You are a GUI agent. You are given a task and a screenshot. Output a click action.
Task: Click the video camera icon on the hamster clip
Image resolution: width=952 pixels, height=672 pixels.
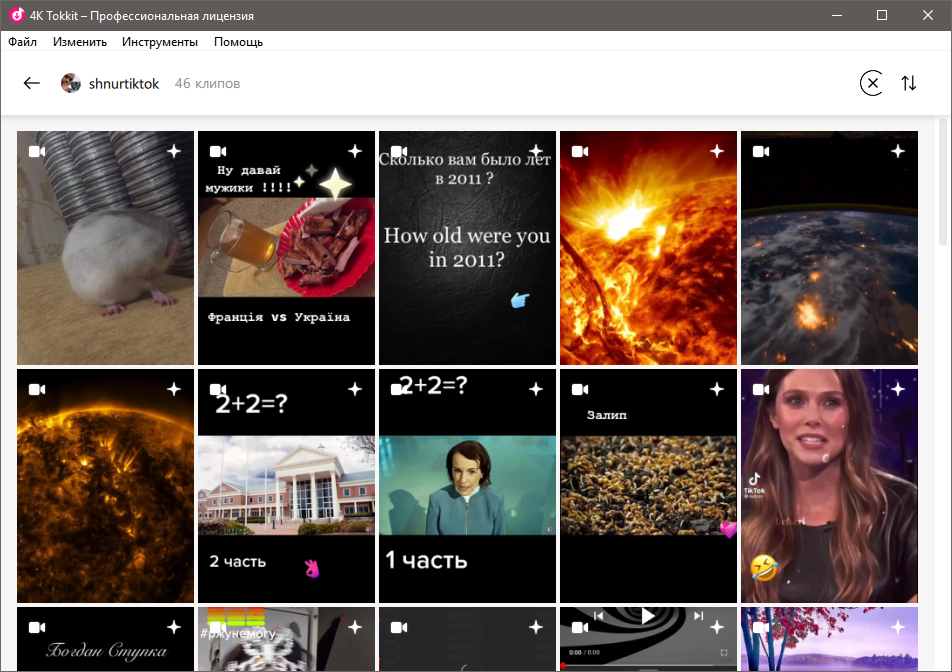tap(37, 151)
